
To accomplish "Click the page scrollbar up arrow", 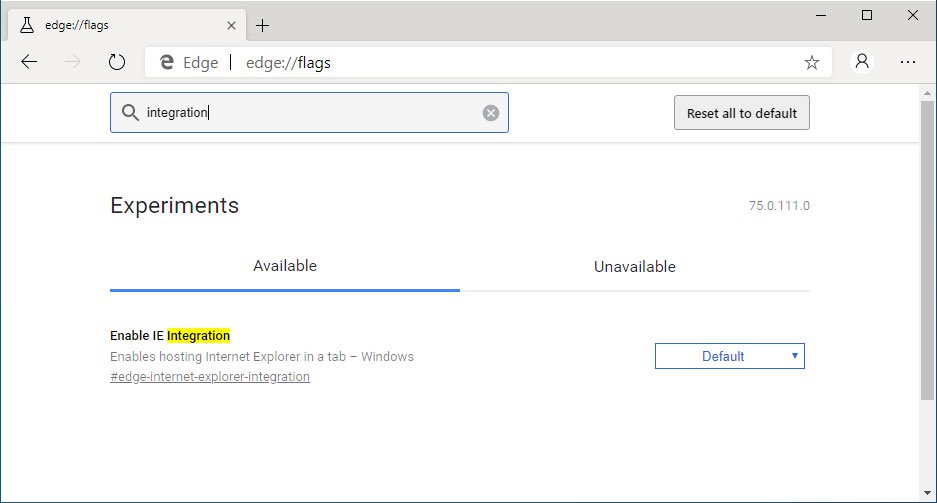I will (x=927, y=93).
